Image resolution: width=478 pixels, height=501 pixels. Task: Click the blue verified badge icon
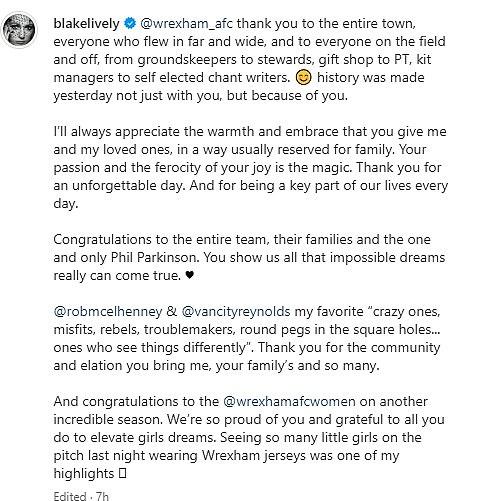pyautogui.click(x=130, y=24)
